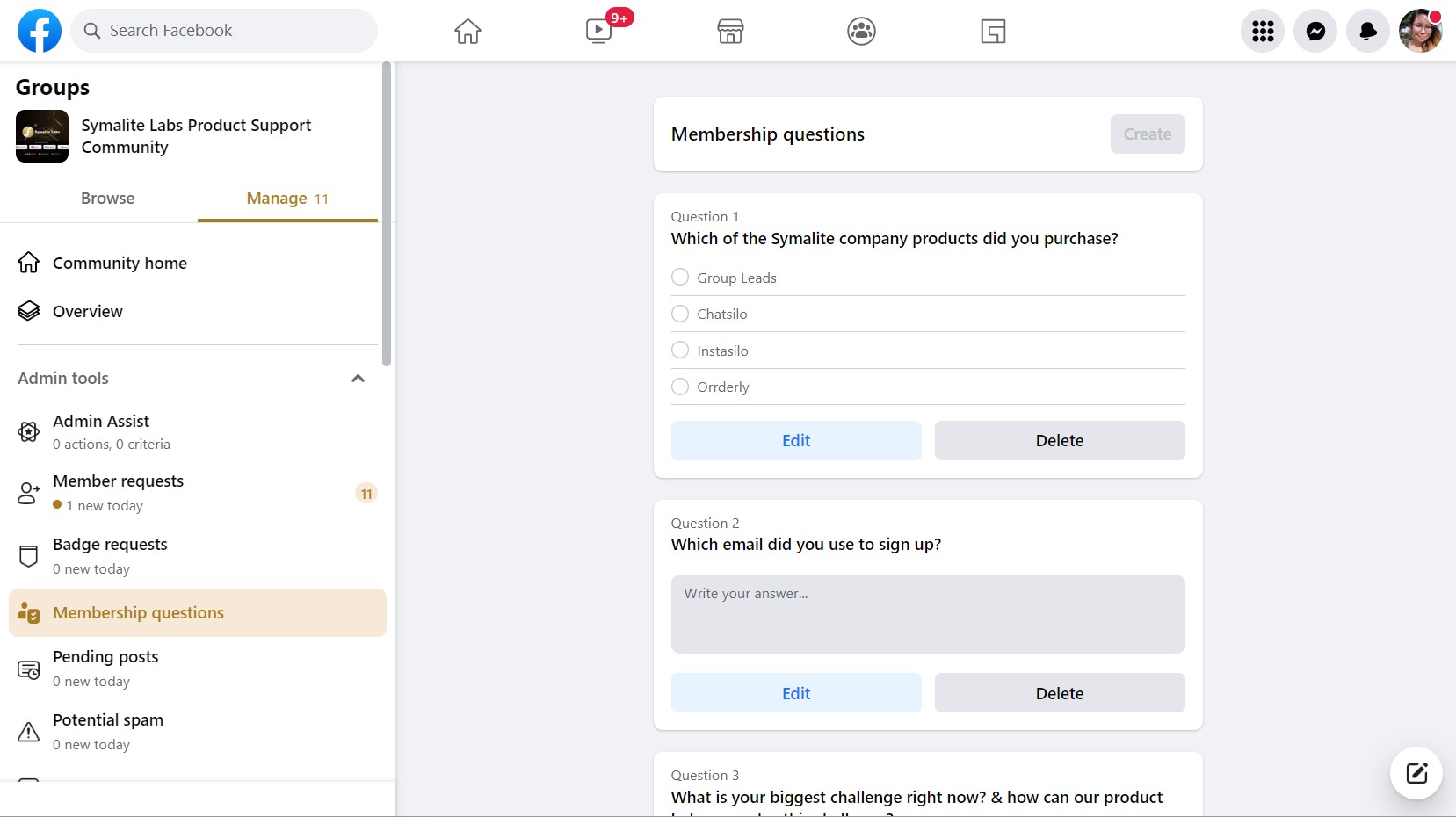
Task: Click the Home icon in top navigation
Action: pyautogui.click(x=467, y=31)
